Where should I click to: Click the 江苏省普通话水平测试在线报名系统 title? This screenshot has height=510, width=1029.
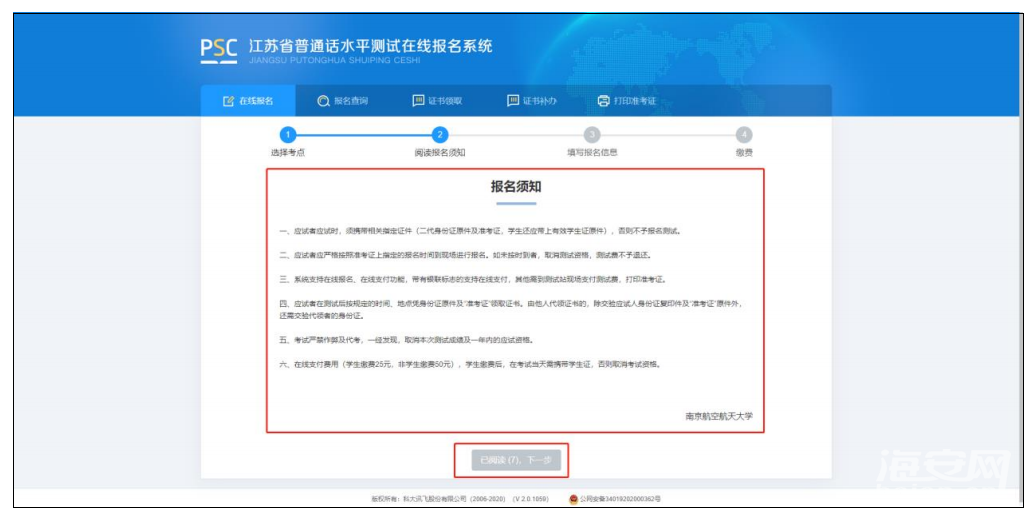click(371, 47)
